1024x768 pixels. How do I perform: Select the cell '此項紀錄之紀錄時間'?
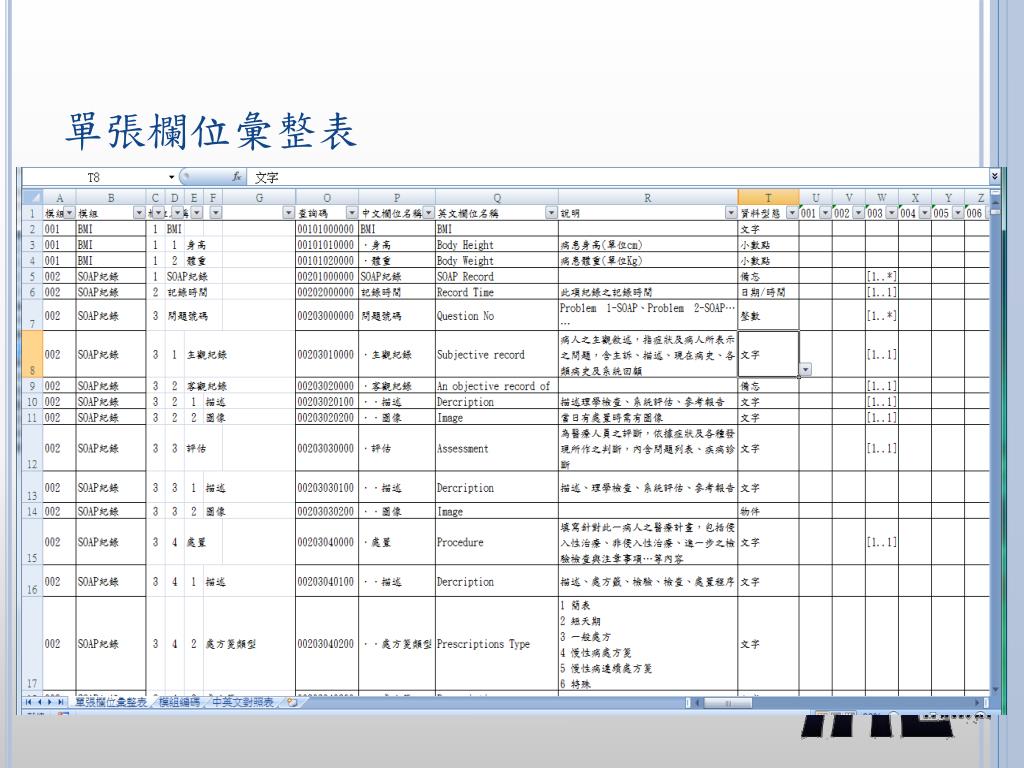point(648,292)
